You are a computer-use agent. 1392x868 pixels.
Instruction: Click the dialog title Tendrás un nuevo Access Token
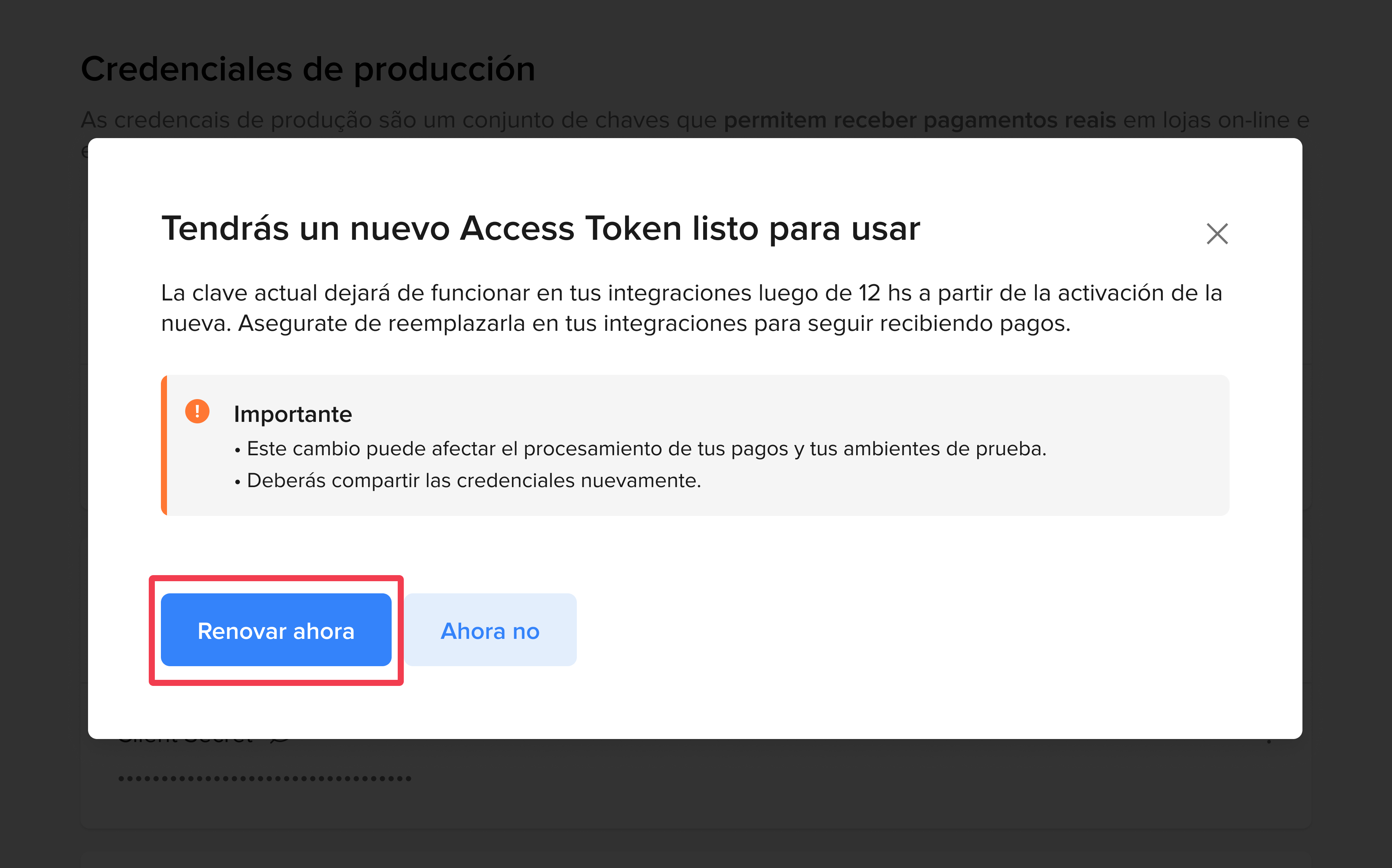pos(540,228)
